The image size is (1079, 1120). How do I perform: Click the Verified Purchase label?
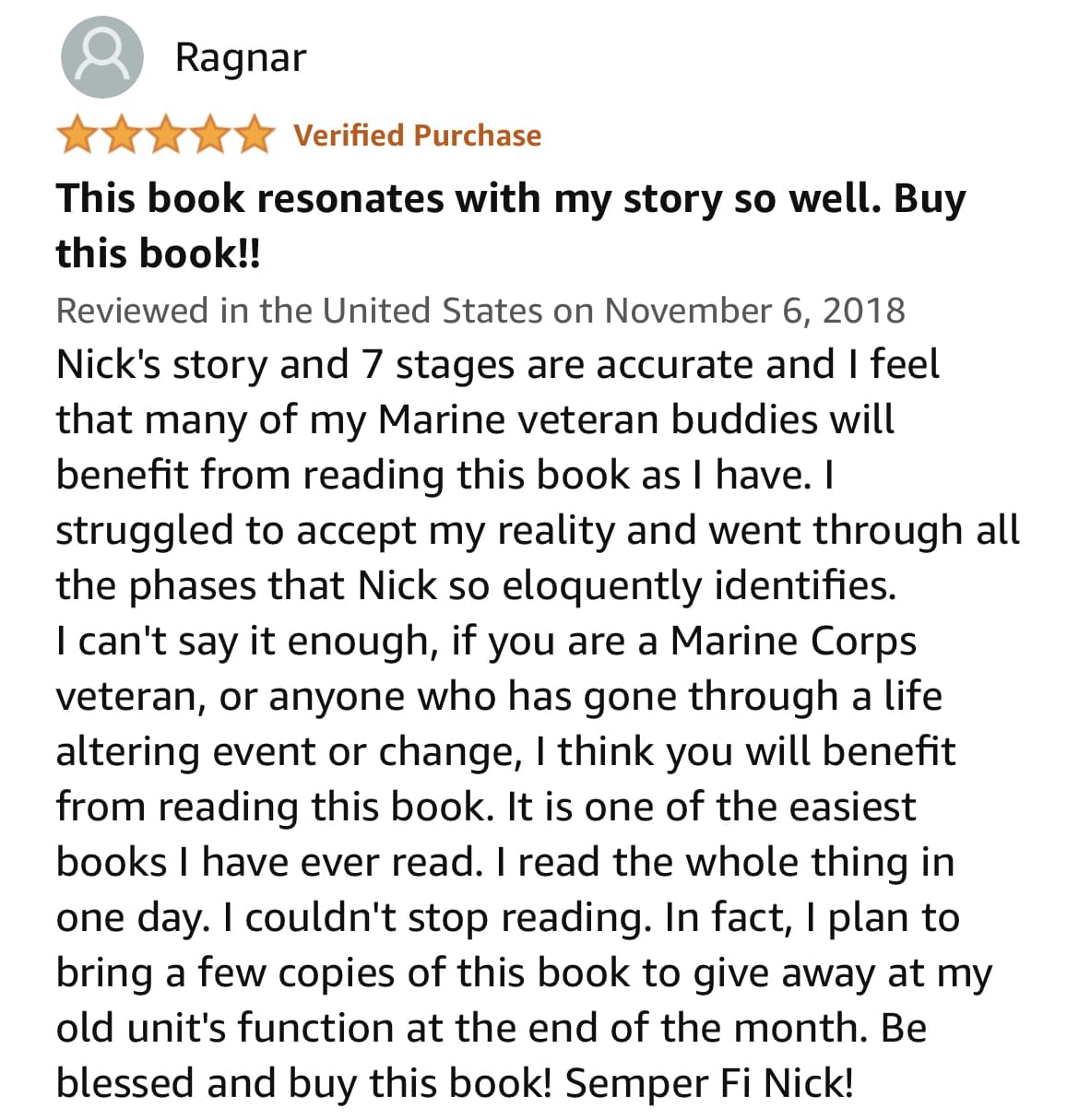pyautogui.click(x=417, y=136)
